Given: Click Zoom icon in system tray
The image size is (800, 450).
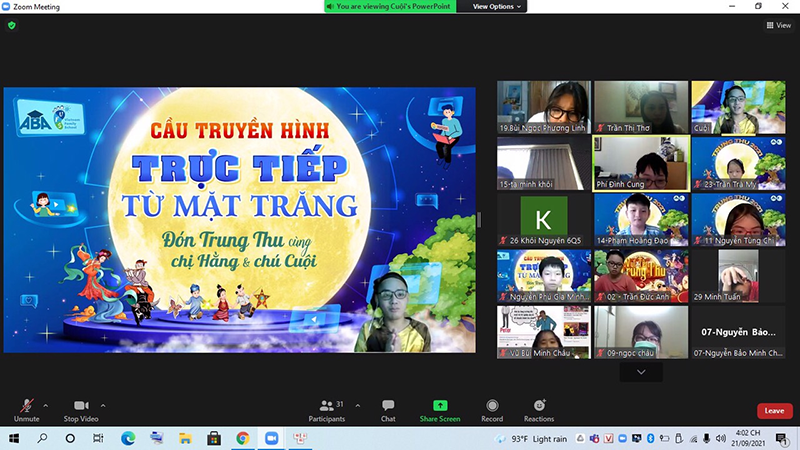Looking at the screenshot, I should coord(622,438).
